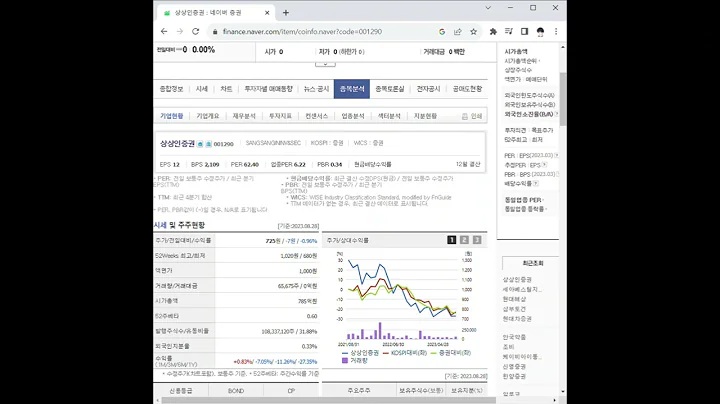720x404 pixels.
Task: Select the 재무분석 sub-tab
Action: [244, 116]
